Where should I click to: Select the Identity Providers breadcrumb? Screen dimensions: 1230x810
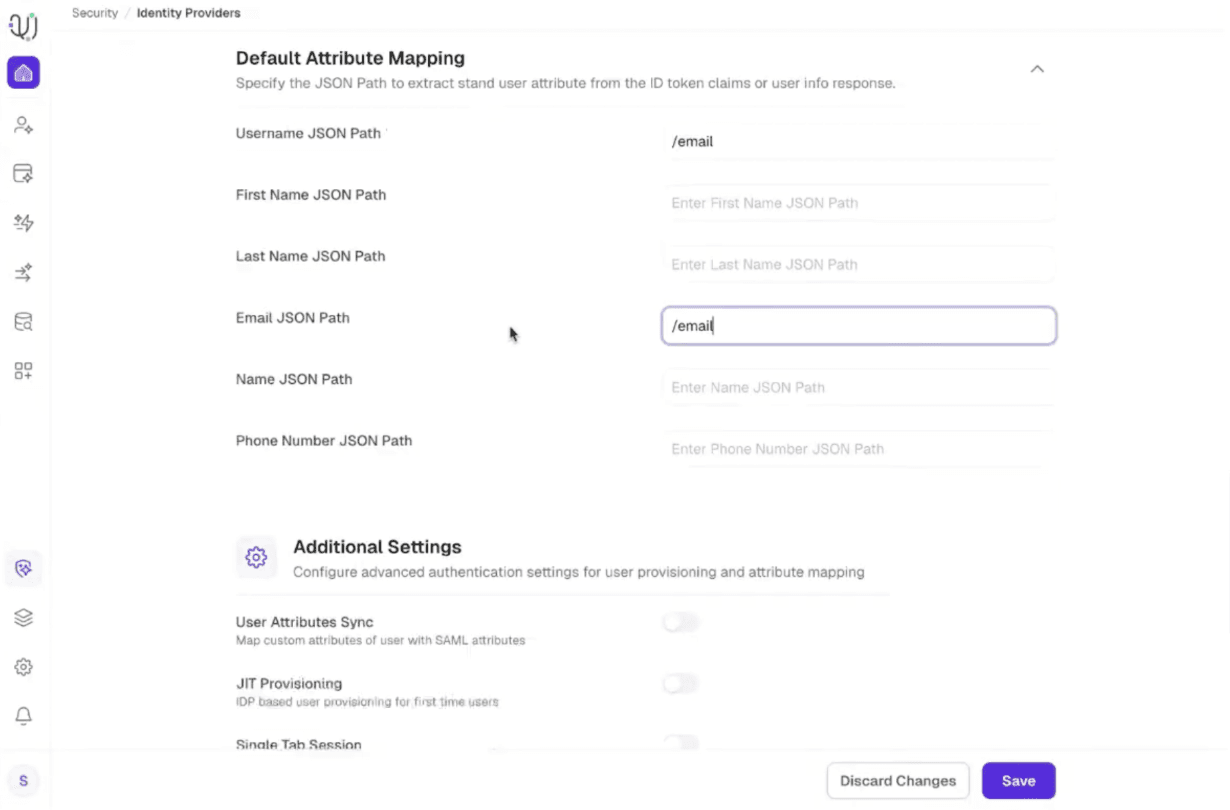pos(189,13)
